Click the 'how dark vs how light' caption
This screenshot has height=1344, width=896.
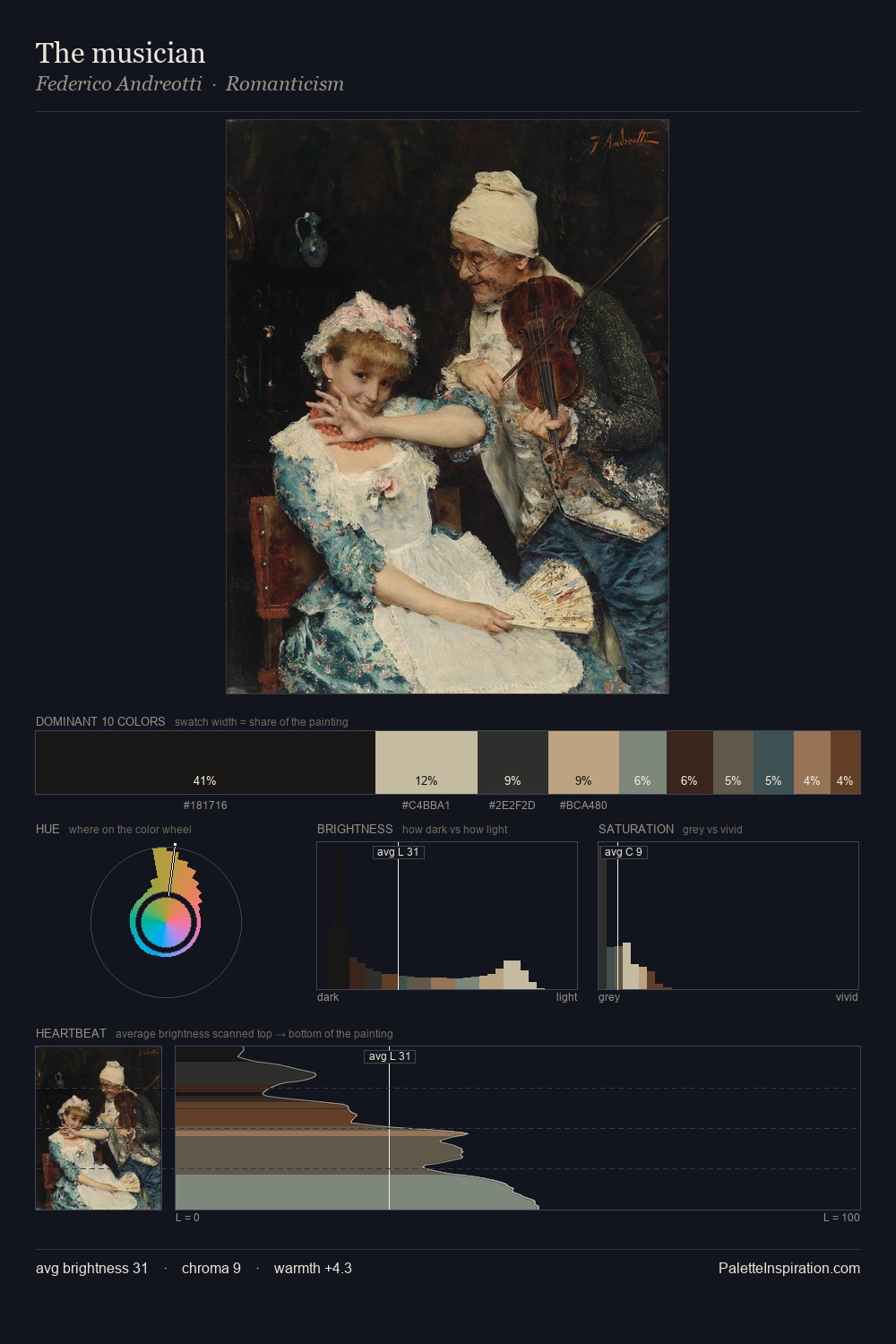click(454, 830)
